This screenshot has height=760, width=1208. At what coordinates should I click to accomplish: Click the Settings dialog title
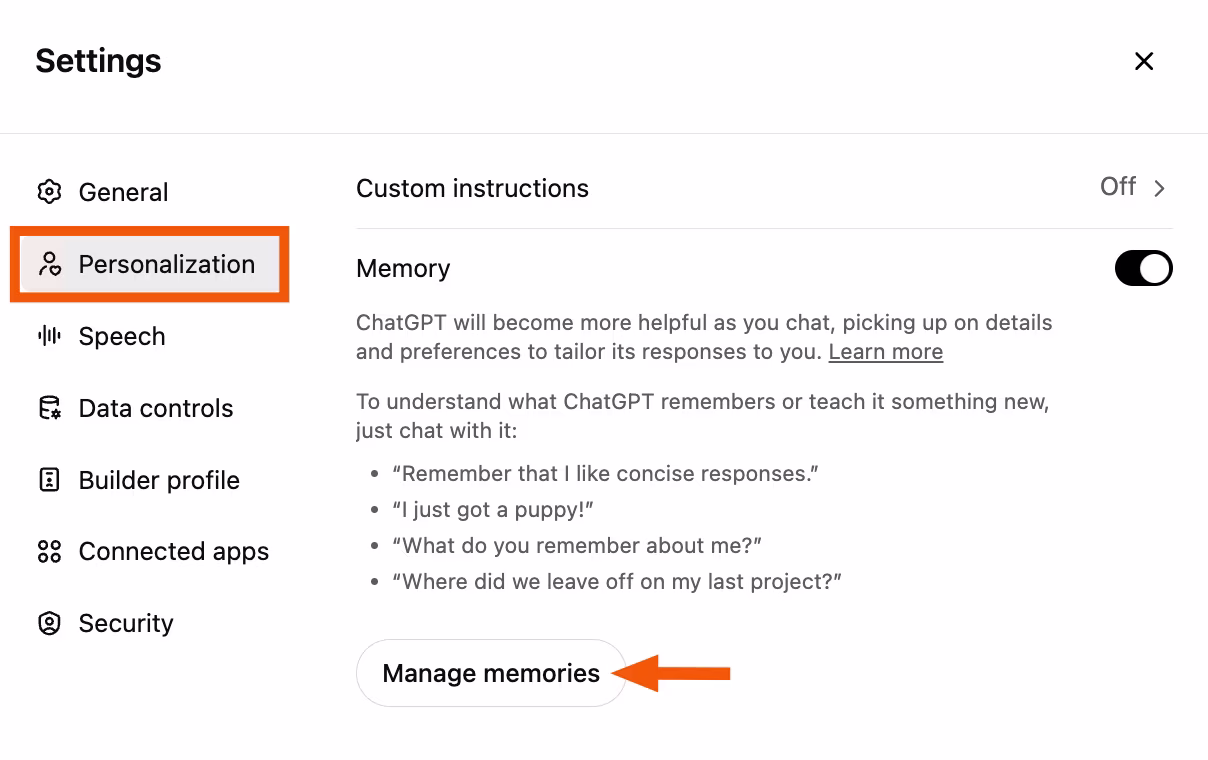(x=98, y=61)
